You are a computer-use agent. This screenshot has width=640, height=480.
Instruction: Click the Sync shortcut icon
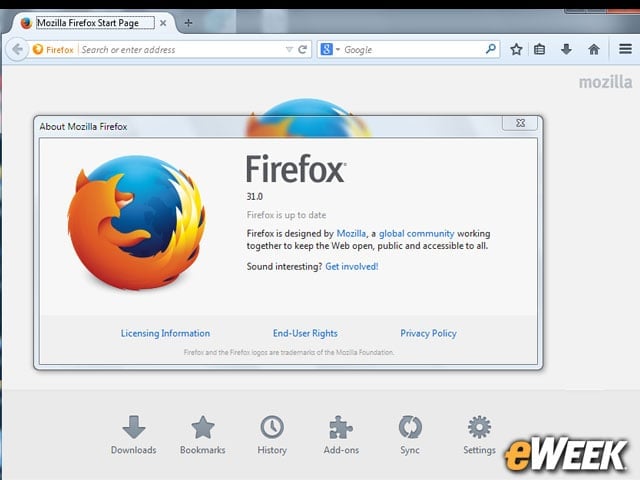coord(410,427)
